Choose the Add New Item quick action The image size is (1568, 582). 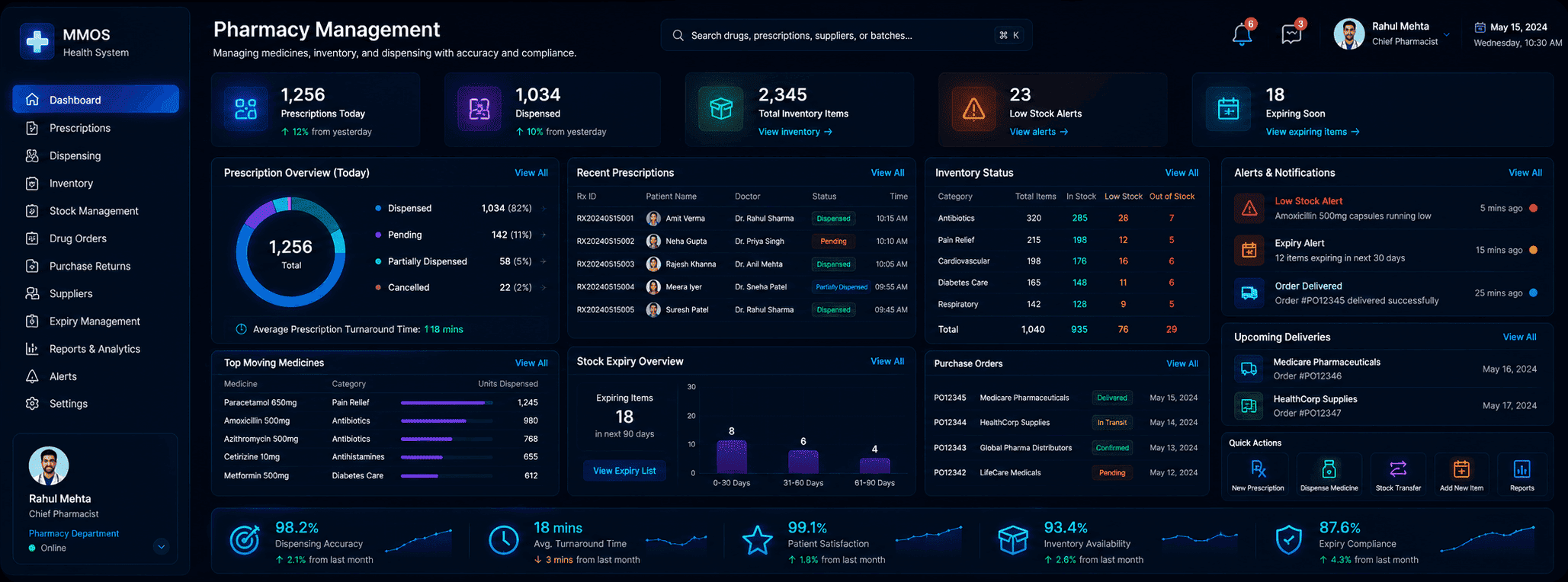[1461, 475]
